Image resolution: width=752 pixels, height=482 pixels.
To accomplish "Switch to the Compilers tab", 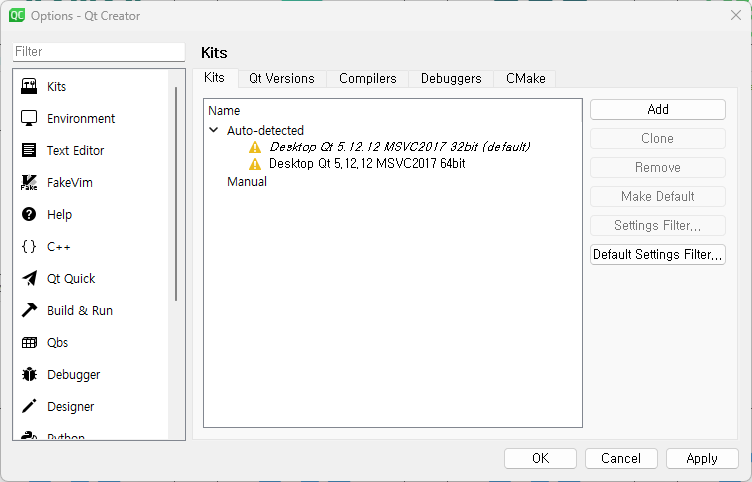I will [367, 79].
